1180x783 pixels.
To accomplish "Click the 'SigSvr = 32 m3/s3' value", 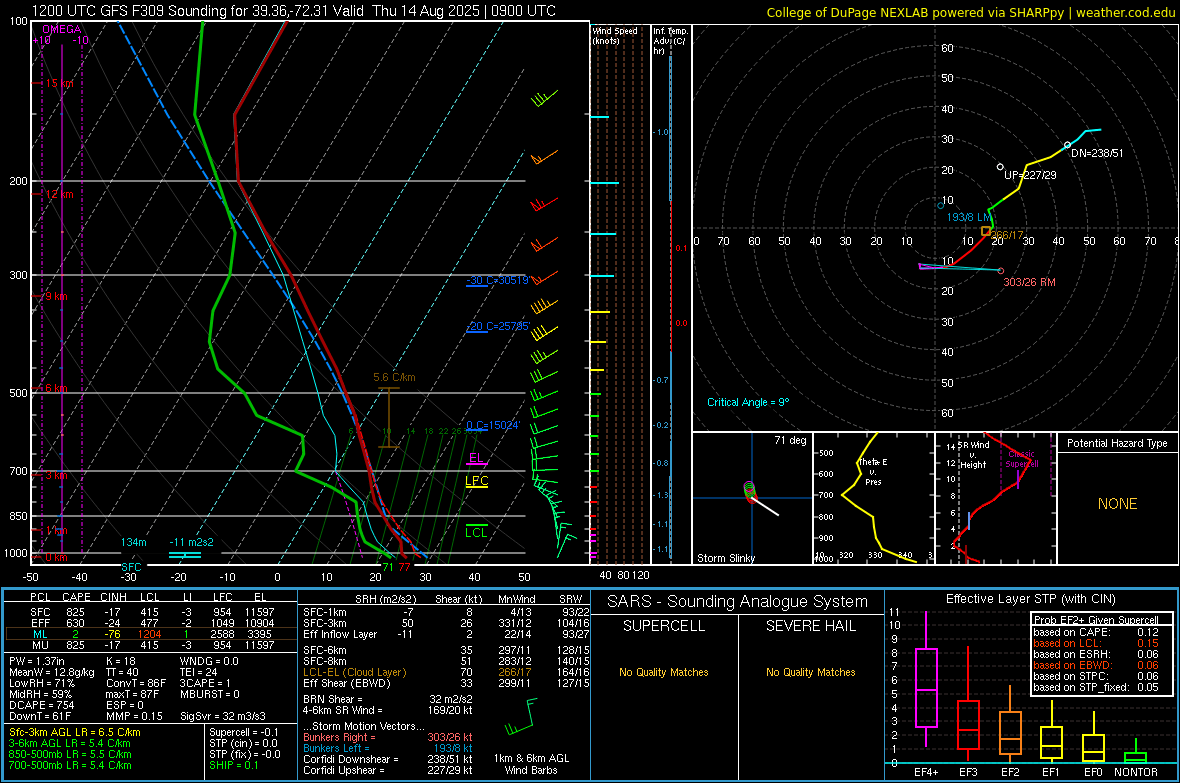I will pyautogui.click(x=225, y=716).
